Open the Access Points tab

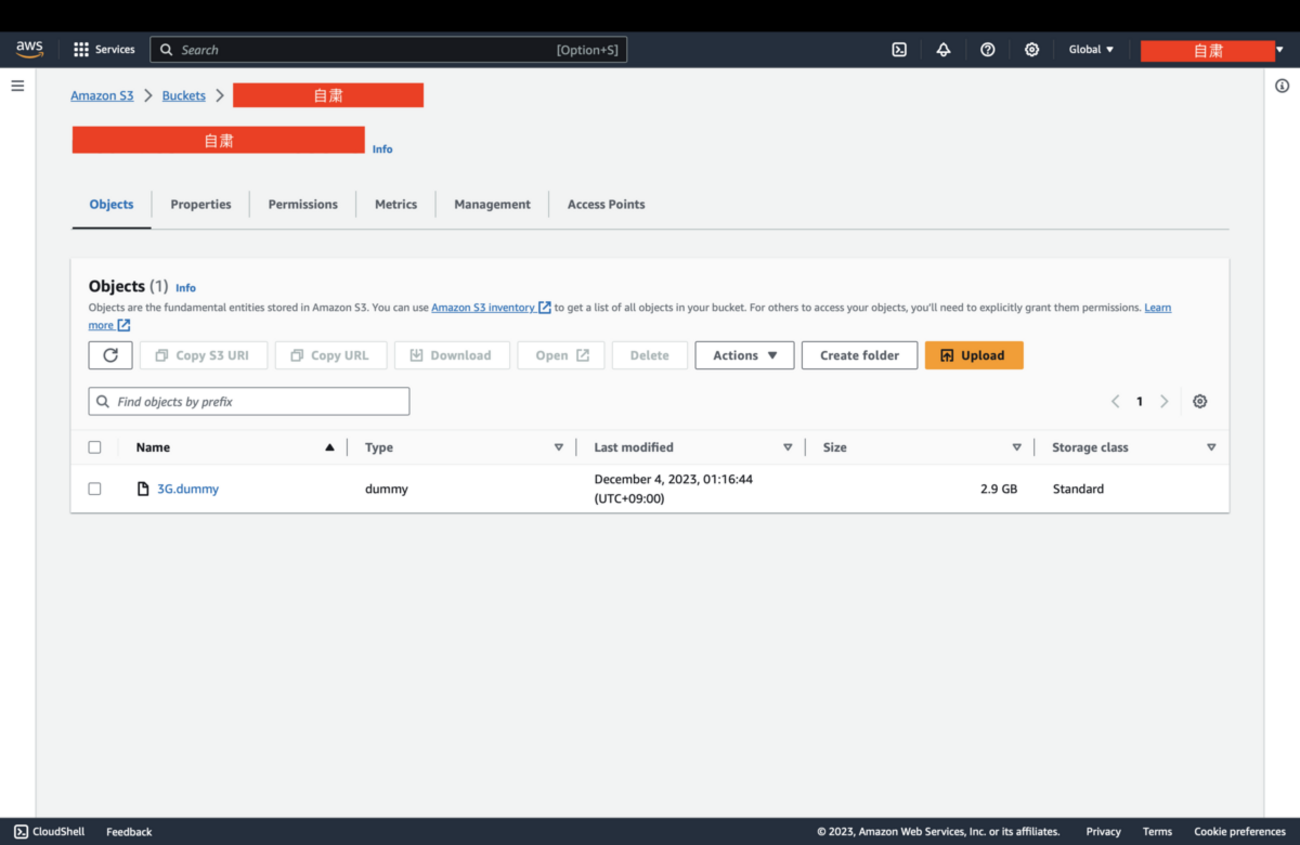click(606, 204)
